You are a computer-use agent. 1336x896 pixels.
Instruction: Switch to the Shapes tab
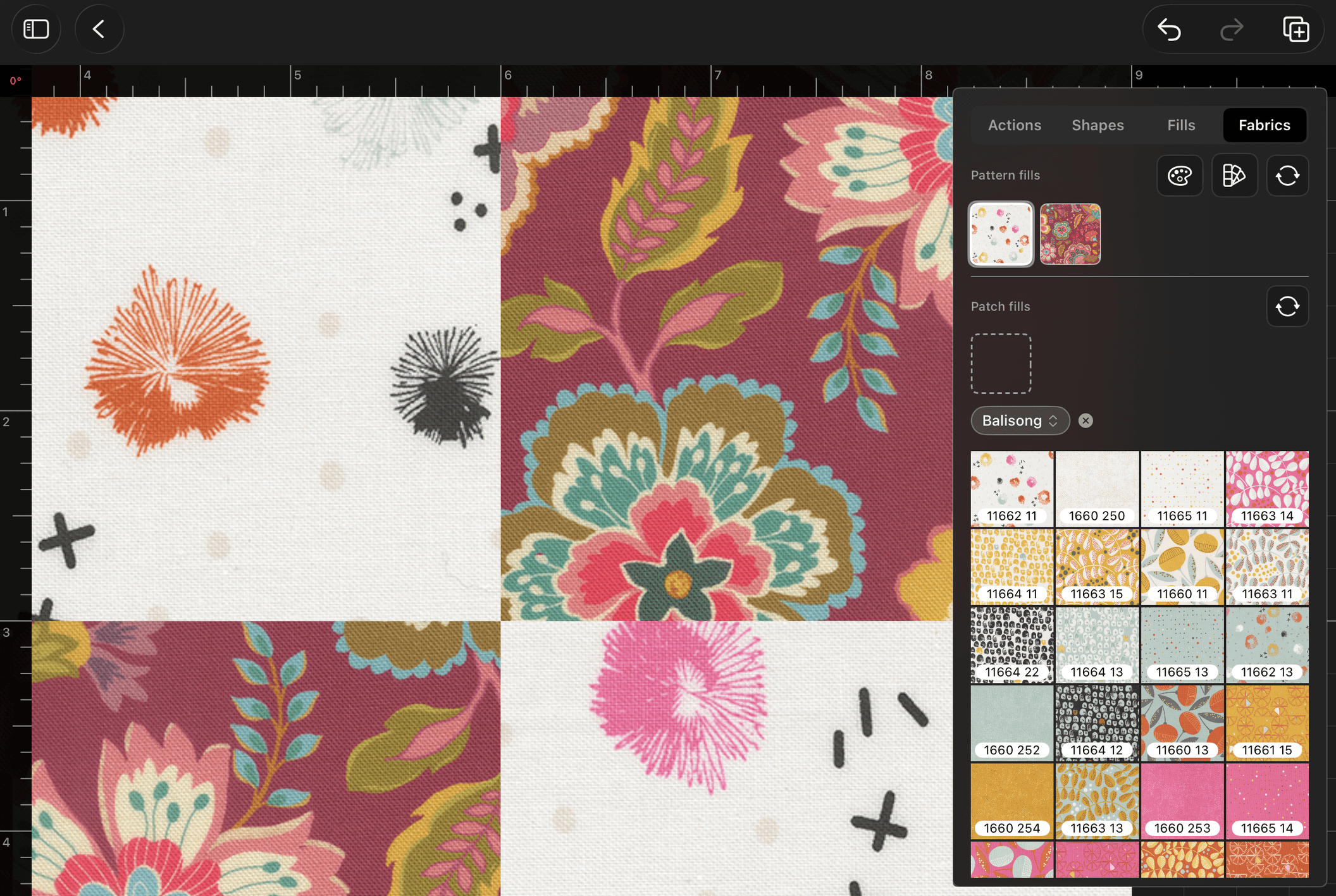(x=1098, y=125)
